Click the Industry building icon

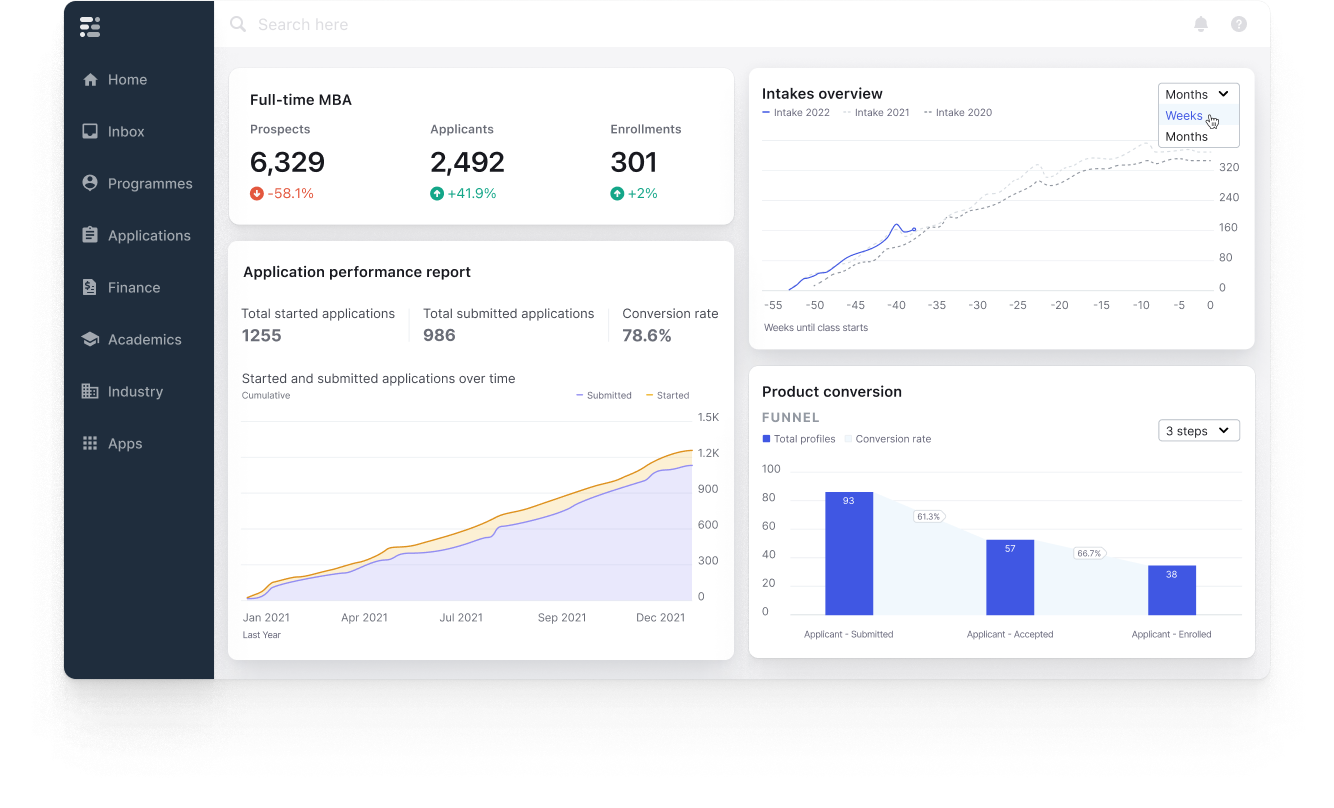pos(90,392)
